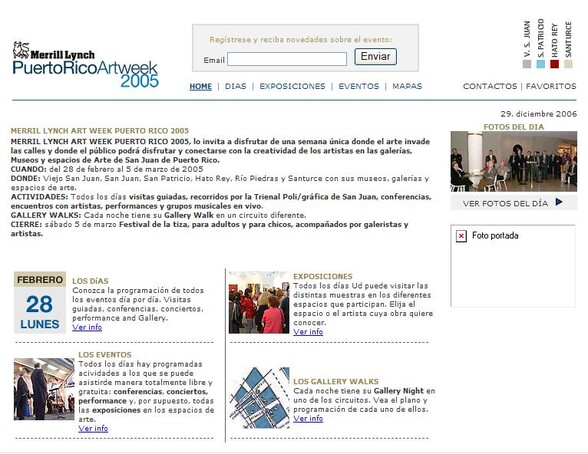588x454 pixels.
Task: Click the Fotos del Dia photo thumbnail
Action: (x=514, y=162)
